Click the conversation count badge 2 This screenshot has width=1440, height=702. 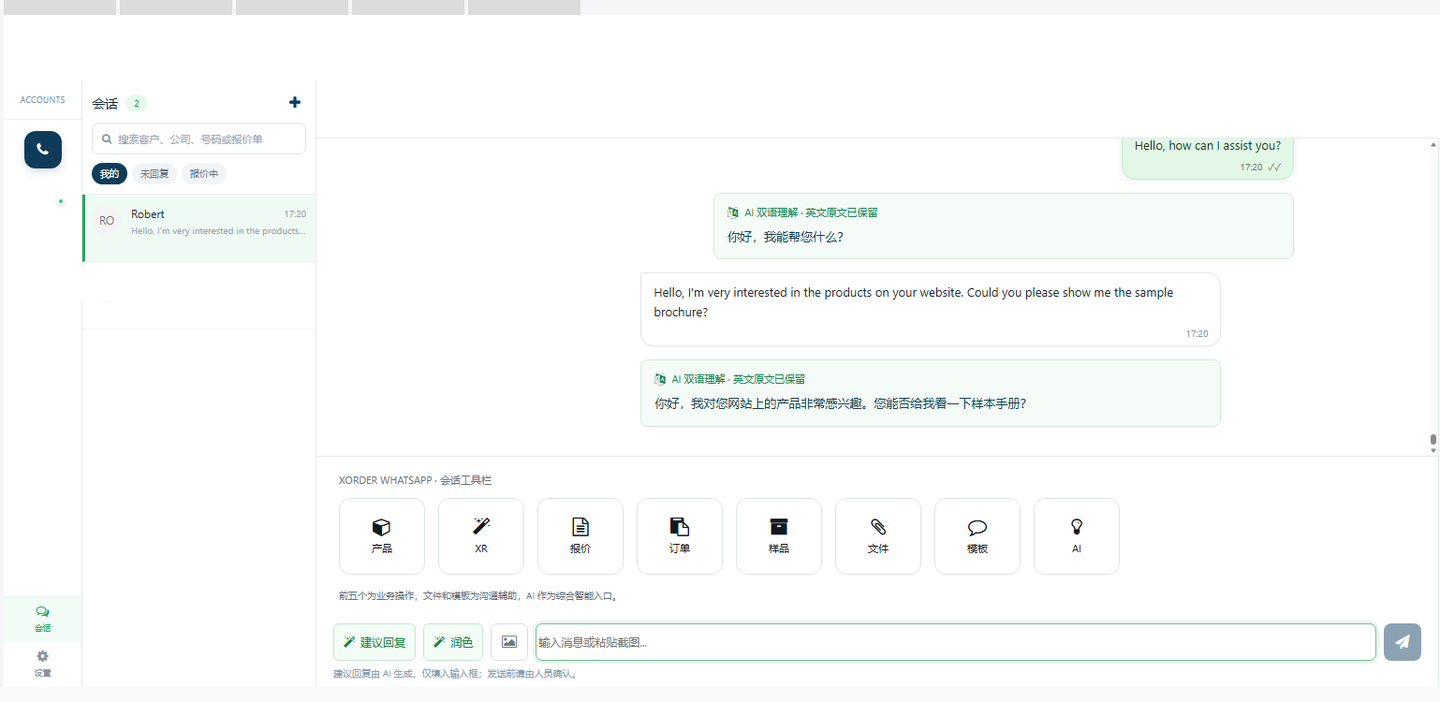click(136, 103)
